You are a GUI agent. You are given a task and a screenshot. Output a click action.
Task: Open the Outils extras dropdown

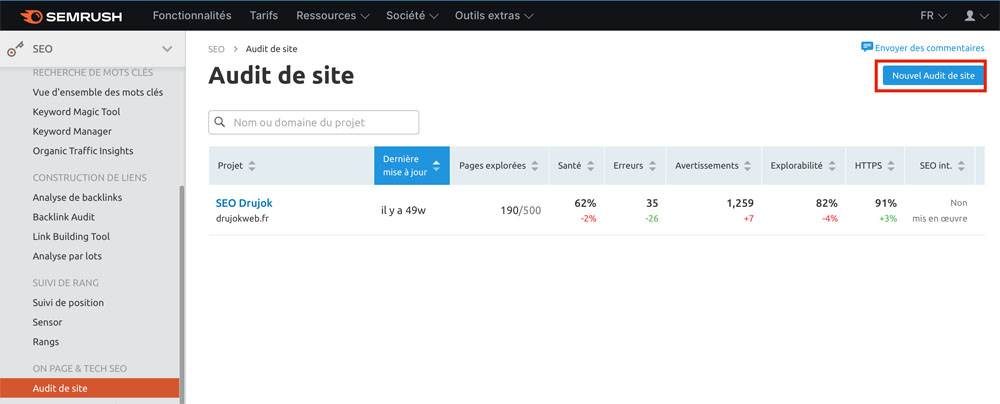[x=494, y=15]
